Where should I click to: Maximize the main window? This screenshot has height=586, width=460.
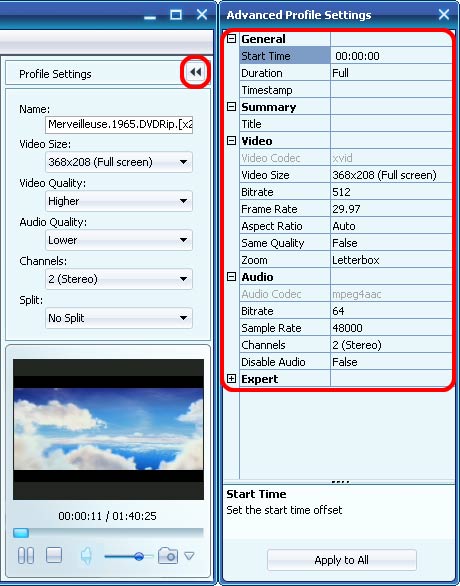tap(176, 15)
